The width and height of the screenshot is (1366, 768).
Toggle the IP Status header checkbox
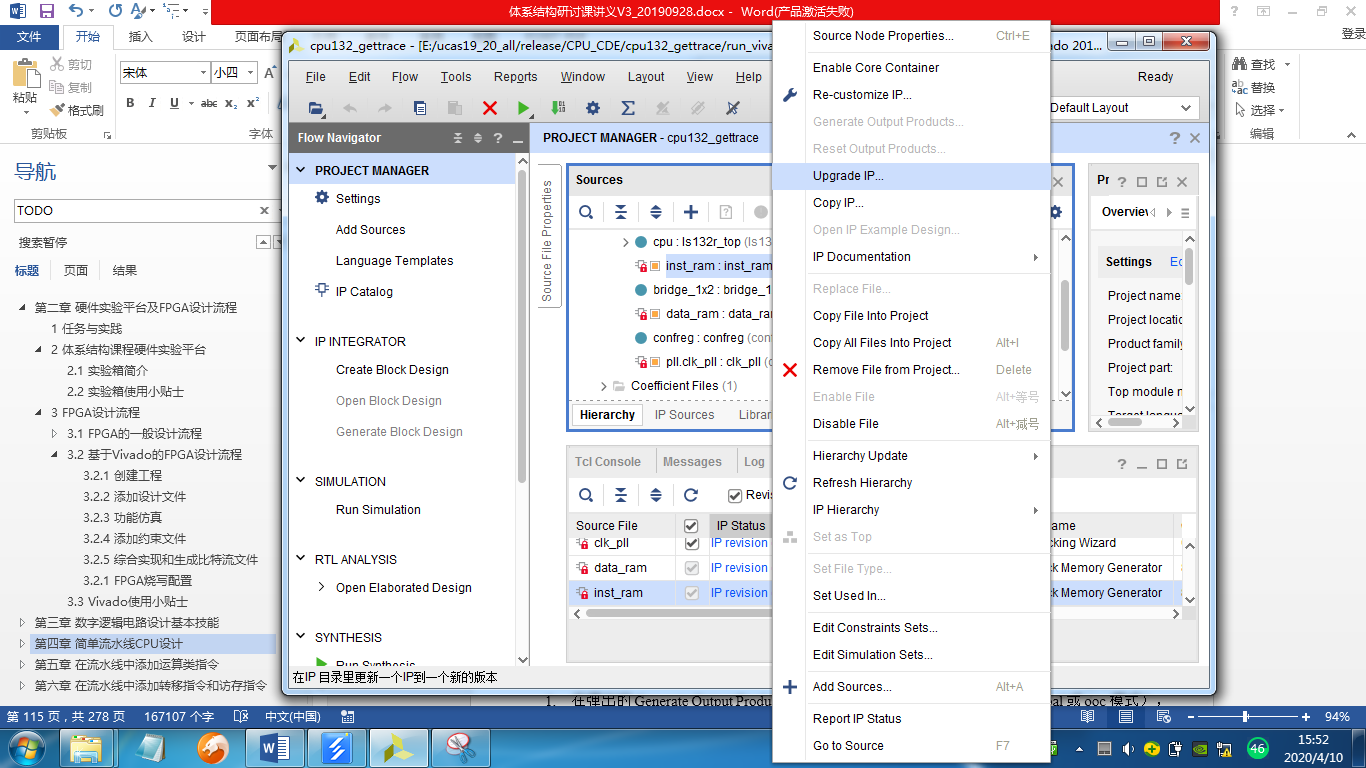coord(690,526)
